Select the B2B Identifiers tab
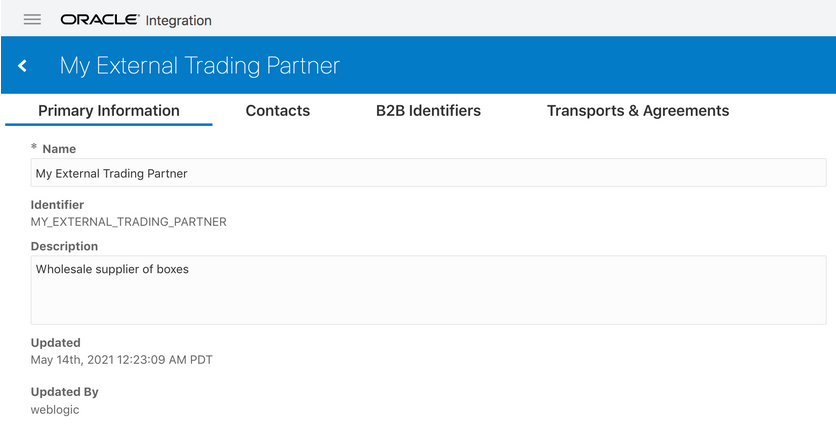The height and width of the screenshot is (425, 836). pos(428,111)
